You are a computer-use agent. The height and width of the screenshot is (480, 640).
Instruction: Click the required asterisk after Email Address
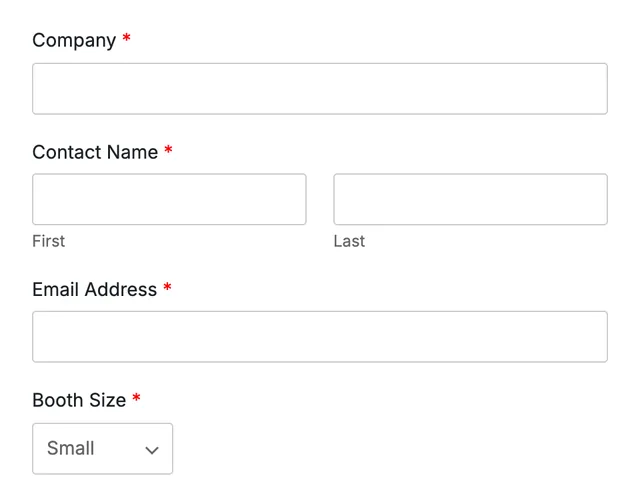click(167, 287)
